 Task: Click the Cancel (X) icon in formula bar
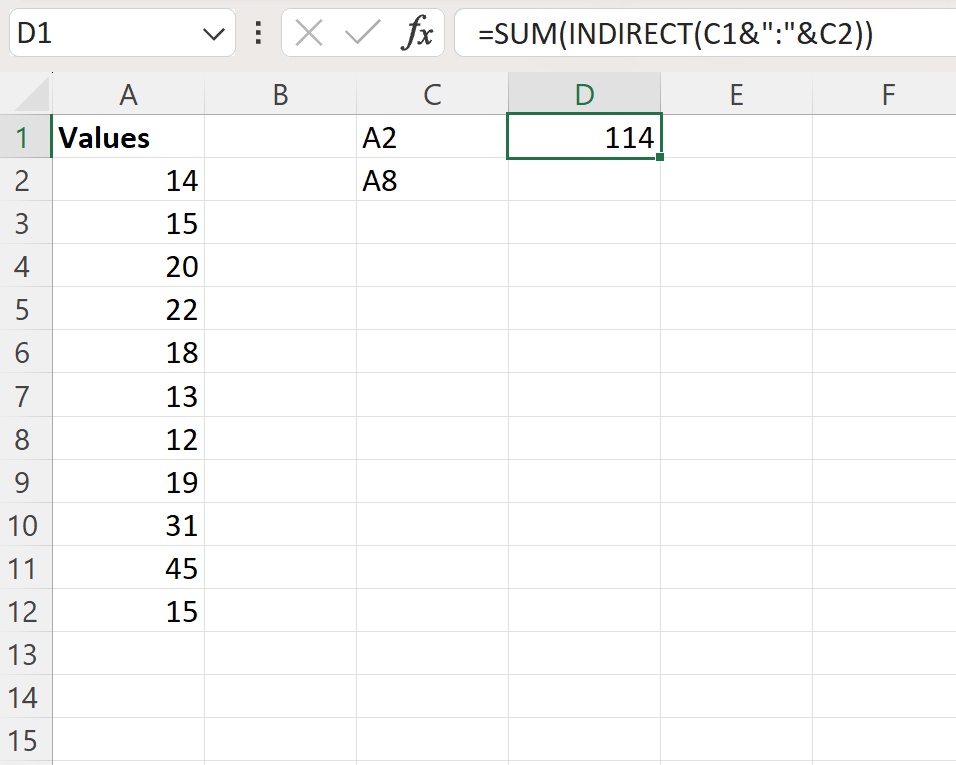pyautogui.click(x=310, y=32)
